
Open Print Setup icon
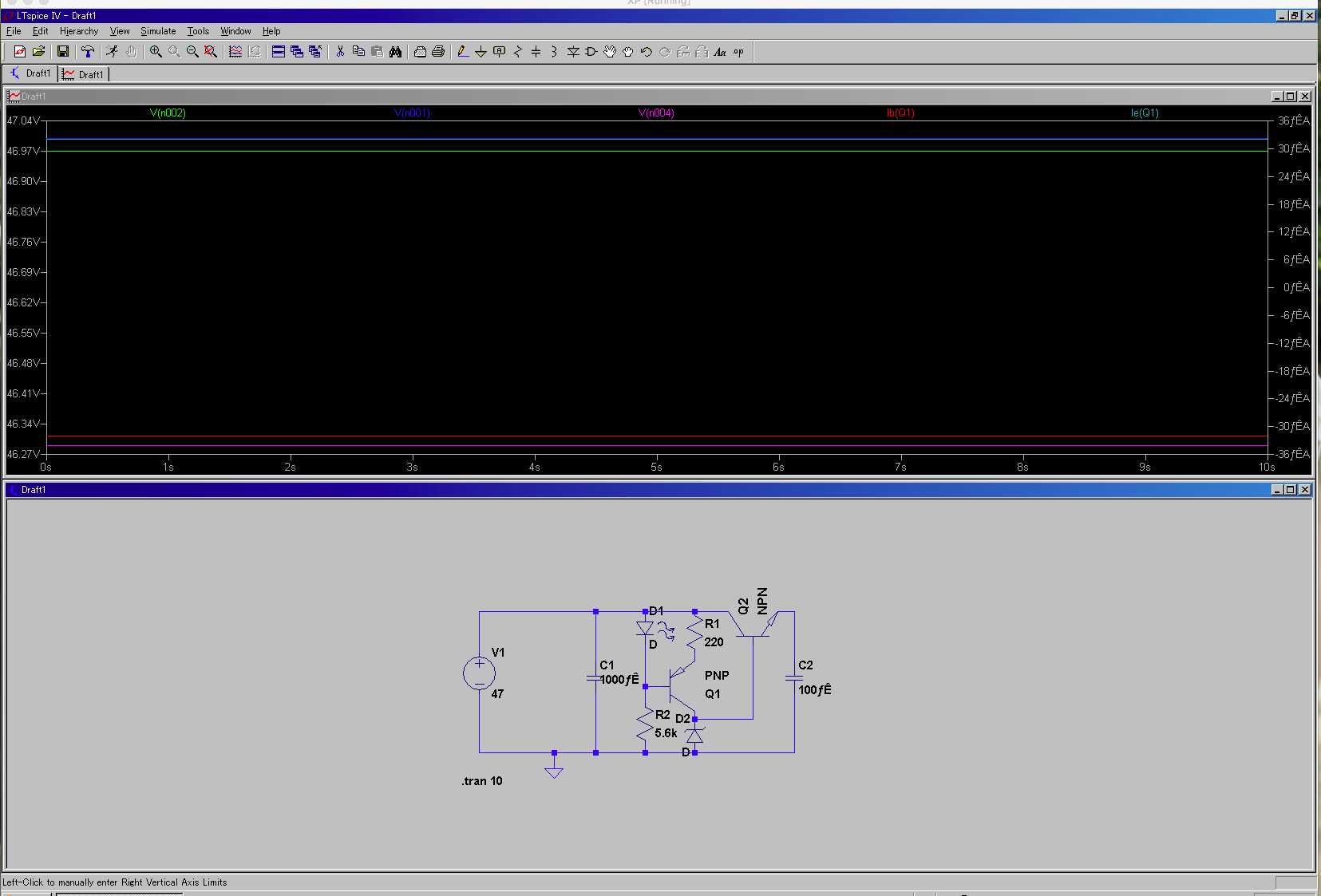[420, 52]
